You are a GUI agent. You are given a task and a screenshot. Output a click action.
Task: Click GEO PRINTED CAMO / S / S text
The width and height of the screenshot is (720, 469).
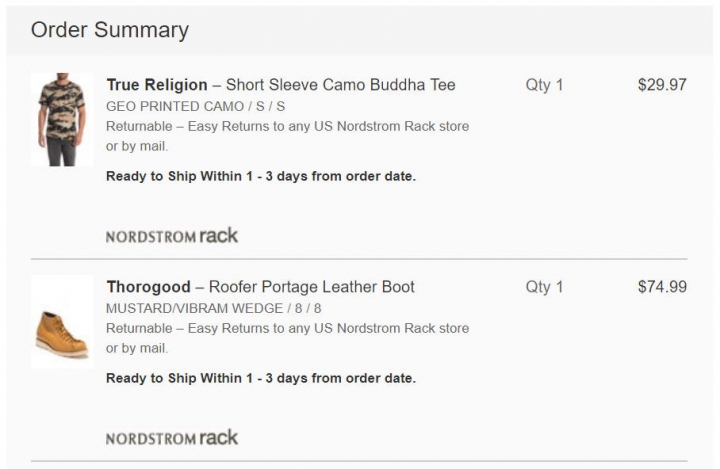pos(196,107)
